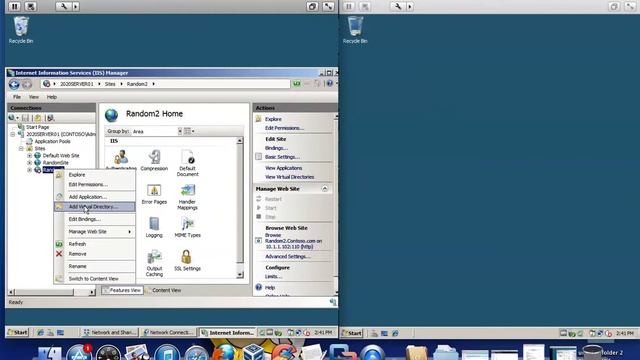Click Start button in right virtual machine
Image resolution: width=640 pixels, height=360 pixels.
(x=352, y=333)
